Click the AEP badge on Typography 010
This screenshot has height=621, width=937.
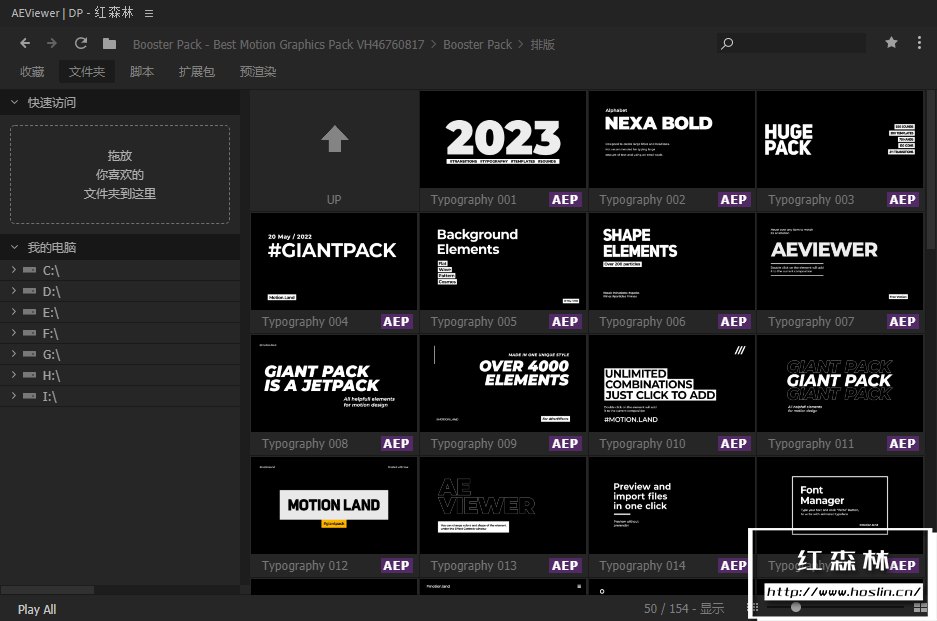click(x=733, y=443)
